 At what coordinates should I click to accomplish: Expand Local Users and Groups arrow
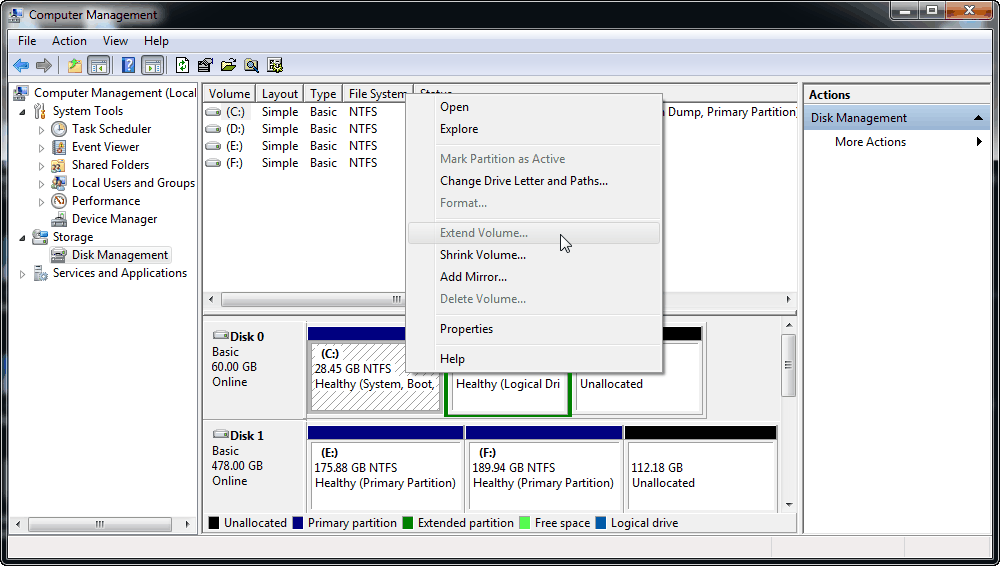[x=41, y=183]
